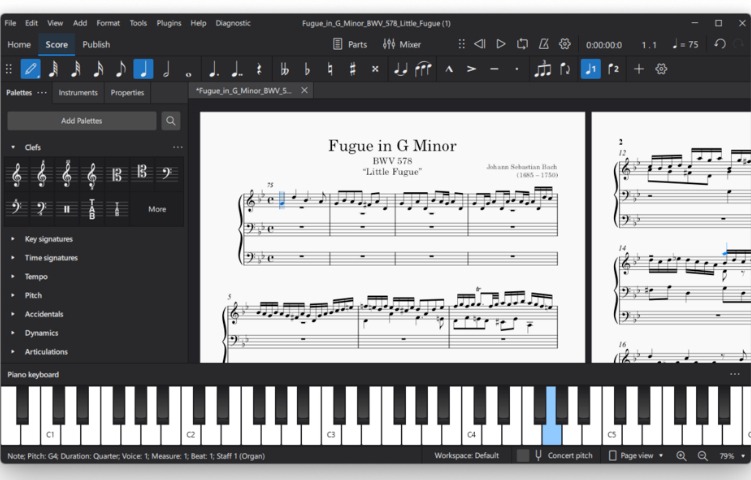Toggle the tie on selected note

point(400,69)
